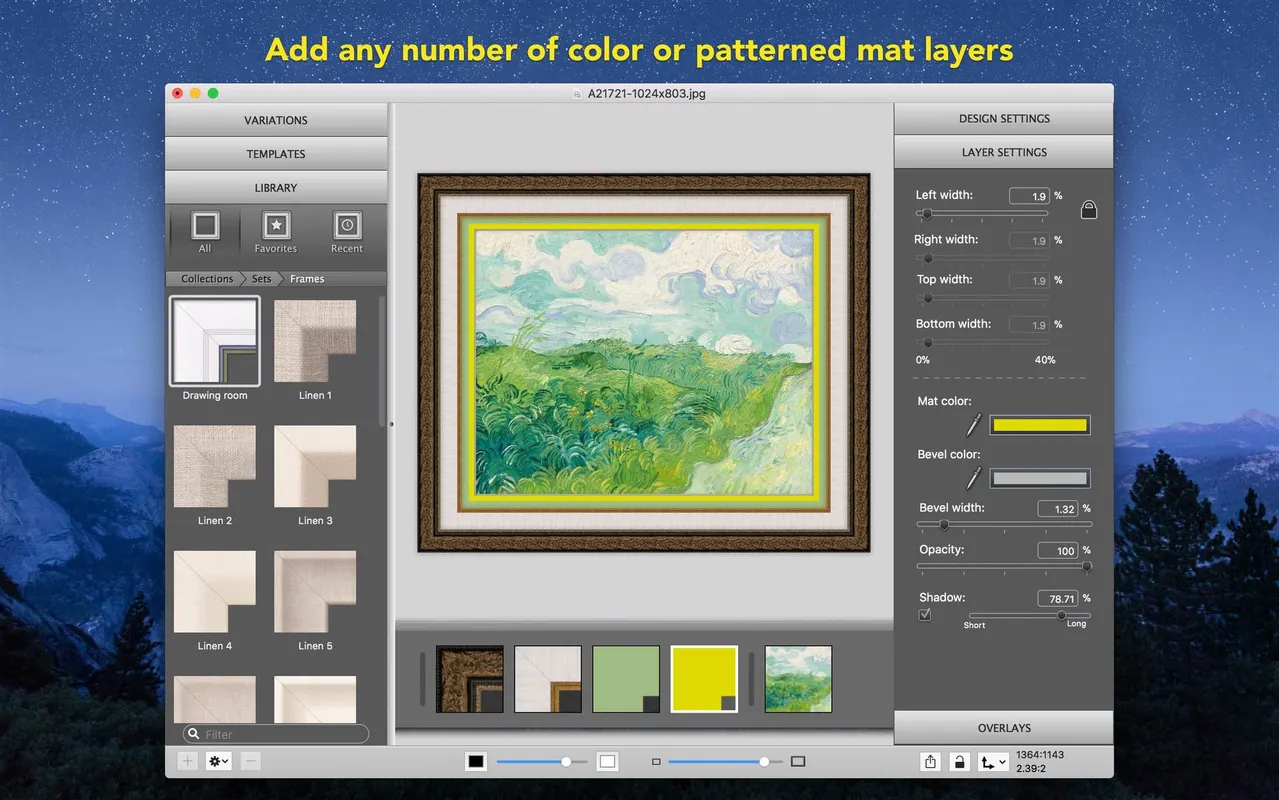Viewport: 1279px width, 800px height.
Task: Open the gear action menu
Action: pos(218,761)
